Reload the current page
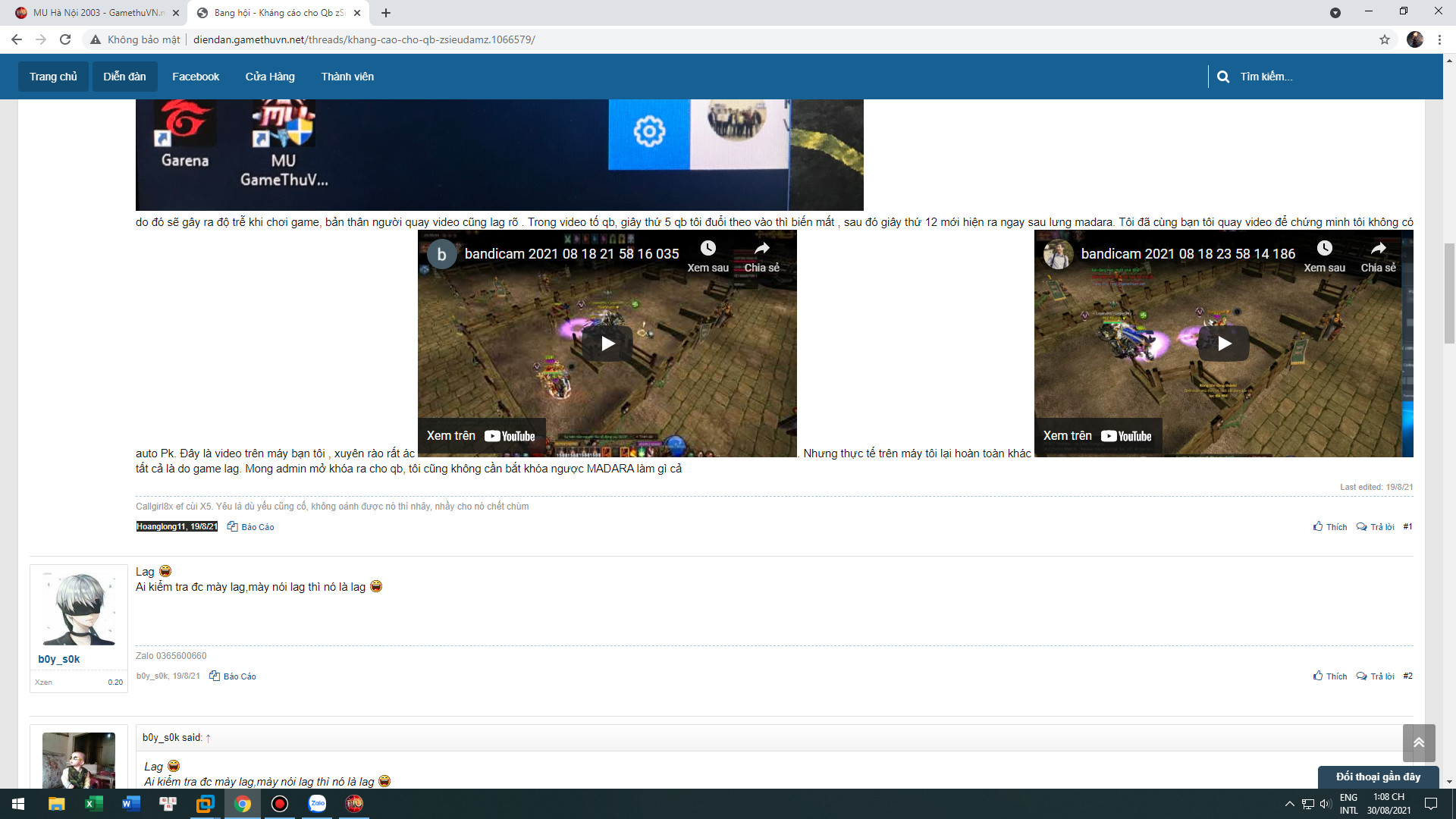The width and height of the screenshot is (1456, 819). [x=65, y=39]
